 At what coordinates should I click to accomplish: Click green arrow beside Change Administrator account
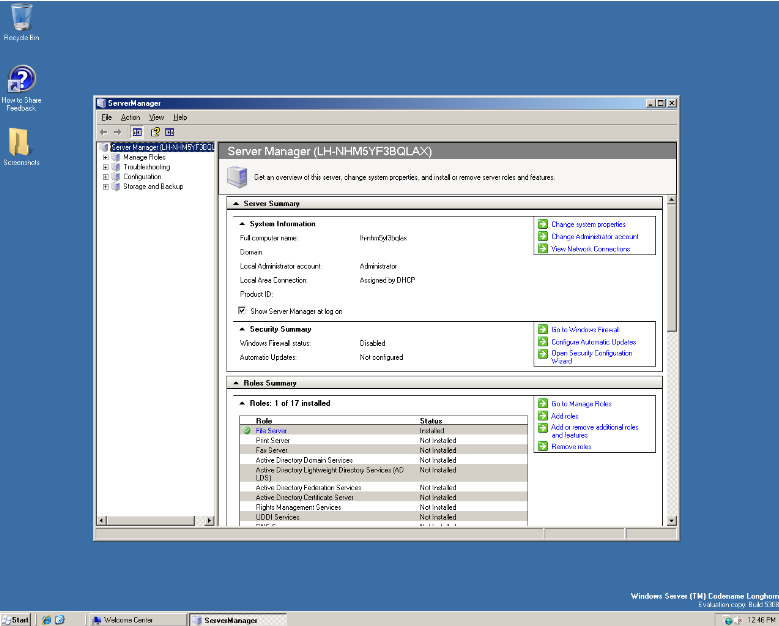[543, 236]
